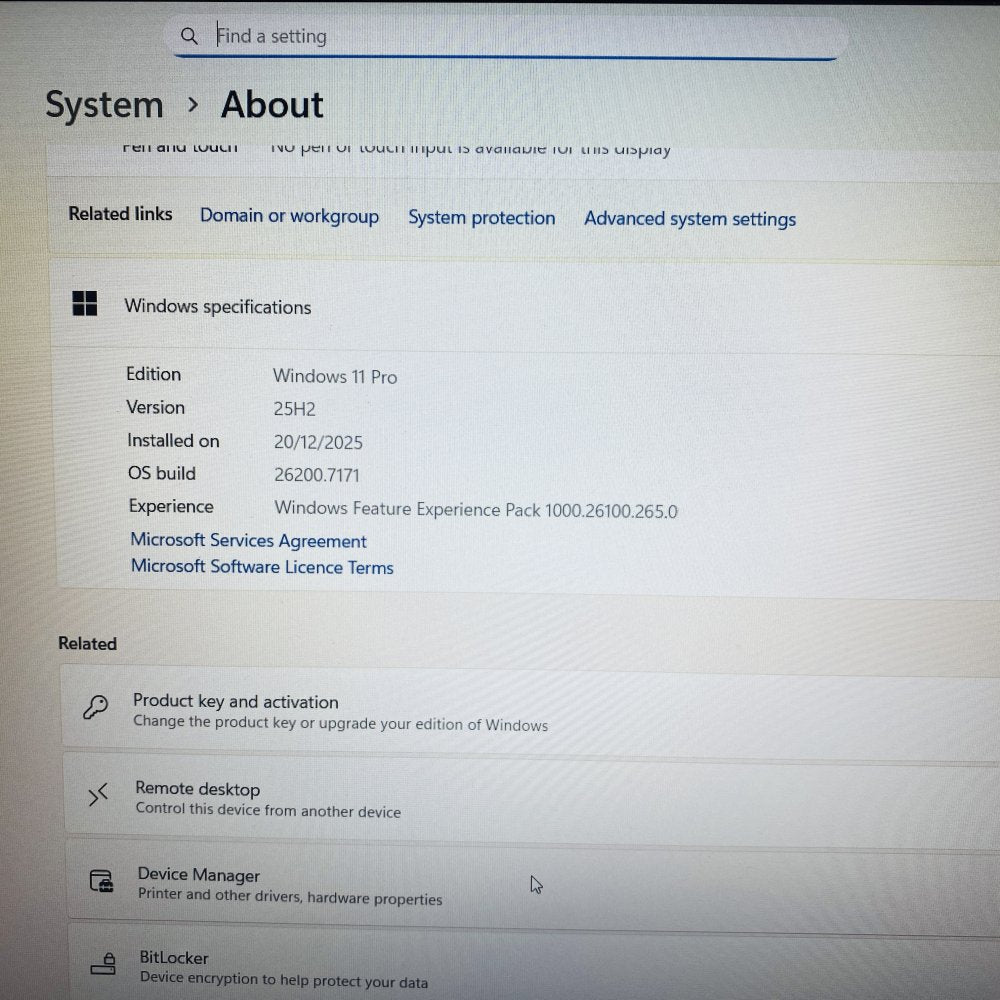
Task: Open the Domain or workgroup link
Action: coord(289,216)
